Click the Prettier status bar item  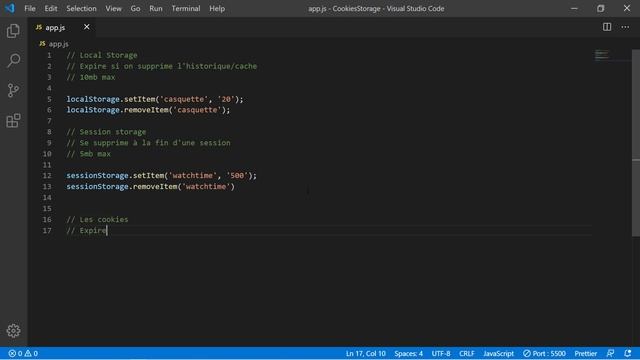(586, 353)
